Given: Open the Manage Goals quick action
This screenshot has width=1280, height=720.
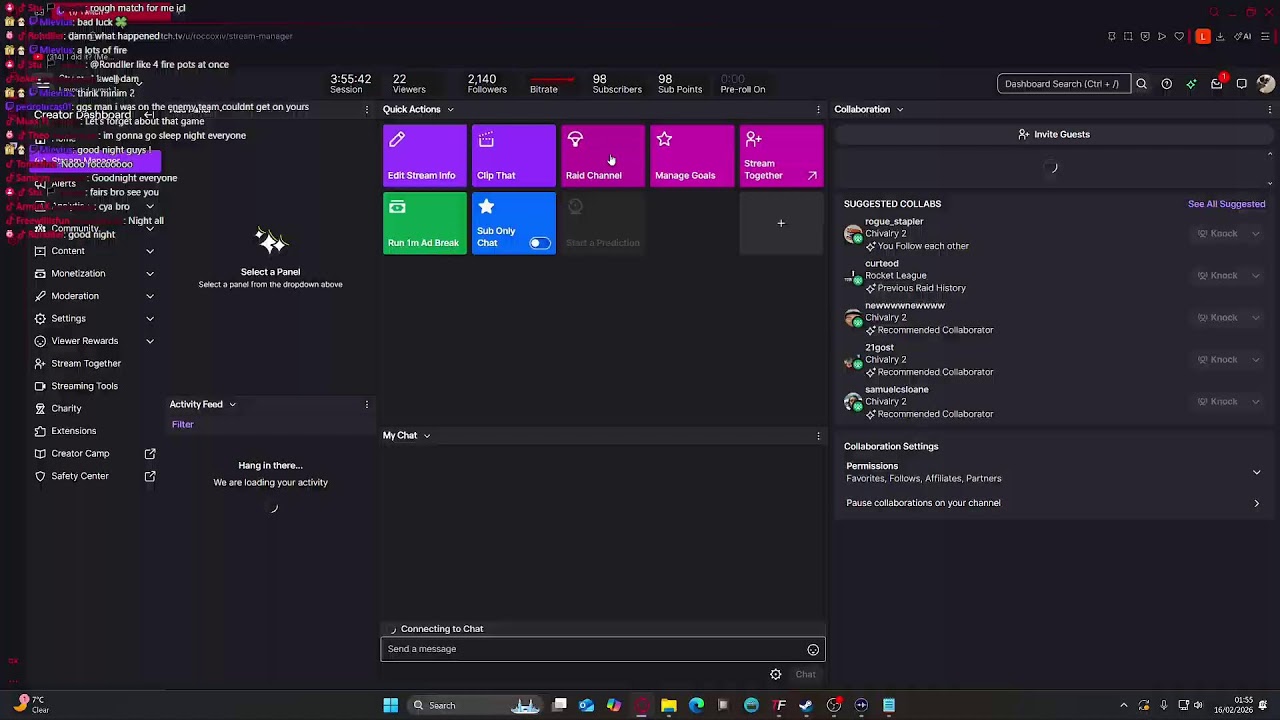Looking at the screenshot, I should pyautogui.click(x=692, y=155).
